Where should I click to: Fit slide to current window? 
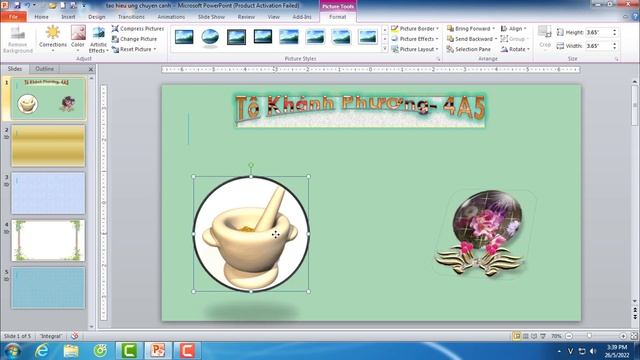pyautogui.click(x=634, y=336)
